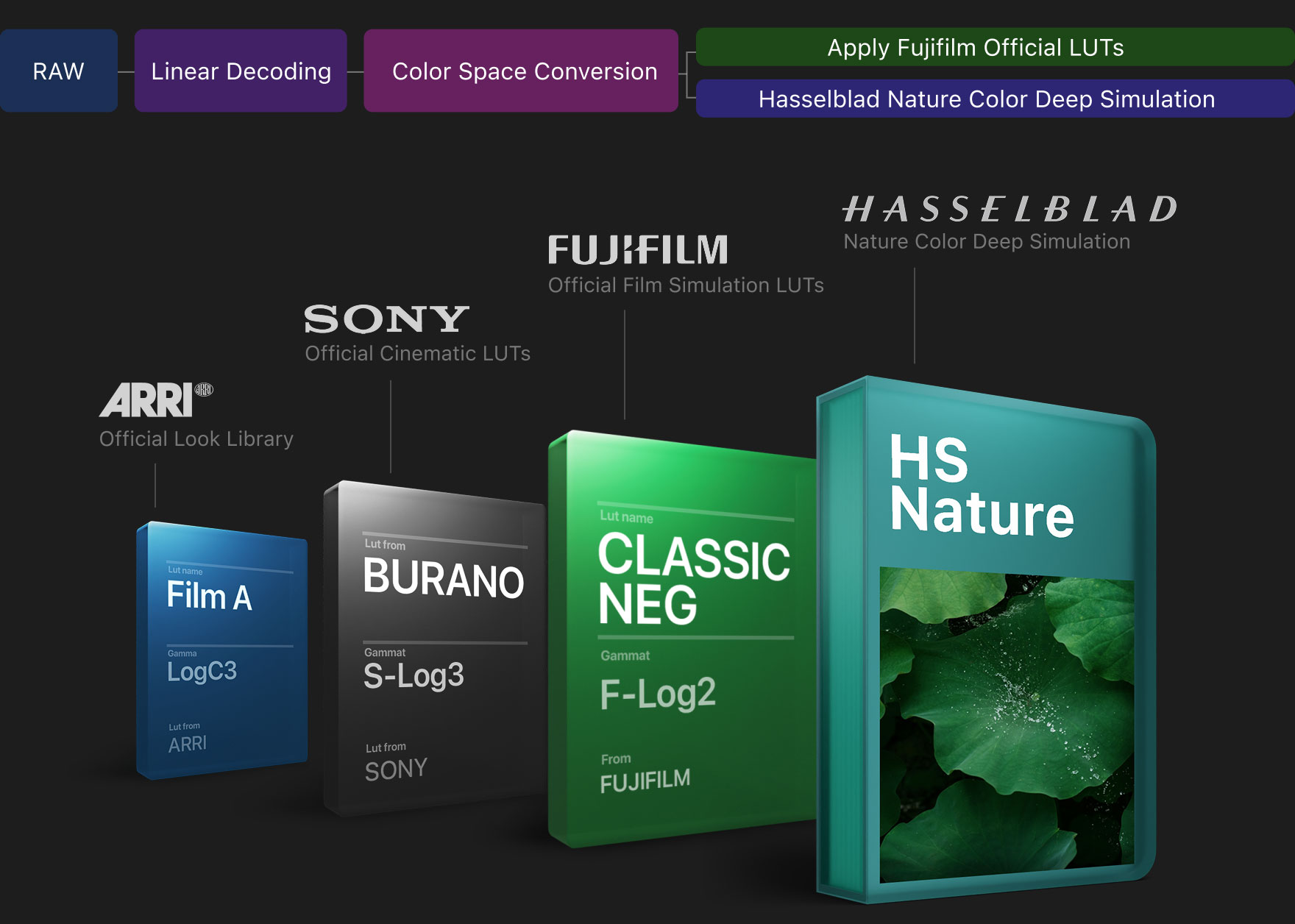Click "SONY" label at bottom of black card
This screenshot has height=924, width=1295.
point(396,770)
